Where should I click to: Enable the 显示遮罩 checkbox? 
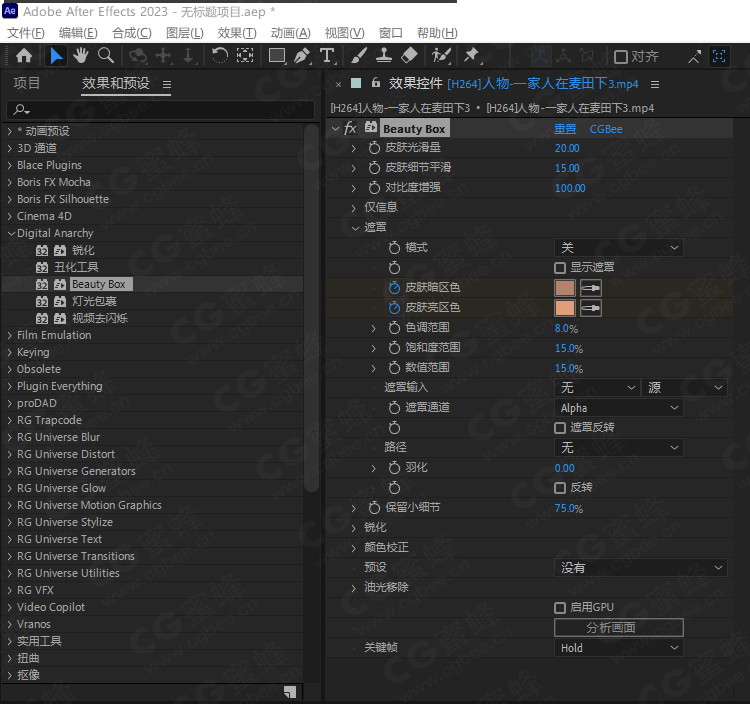pyautogui.click(x=560, y=268)
